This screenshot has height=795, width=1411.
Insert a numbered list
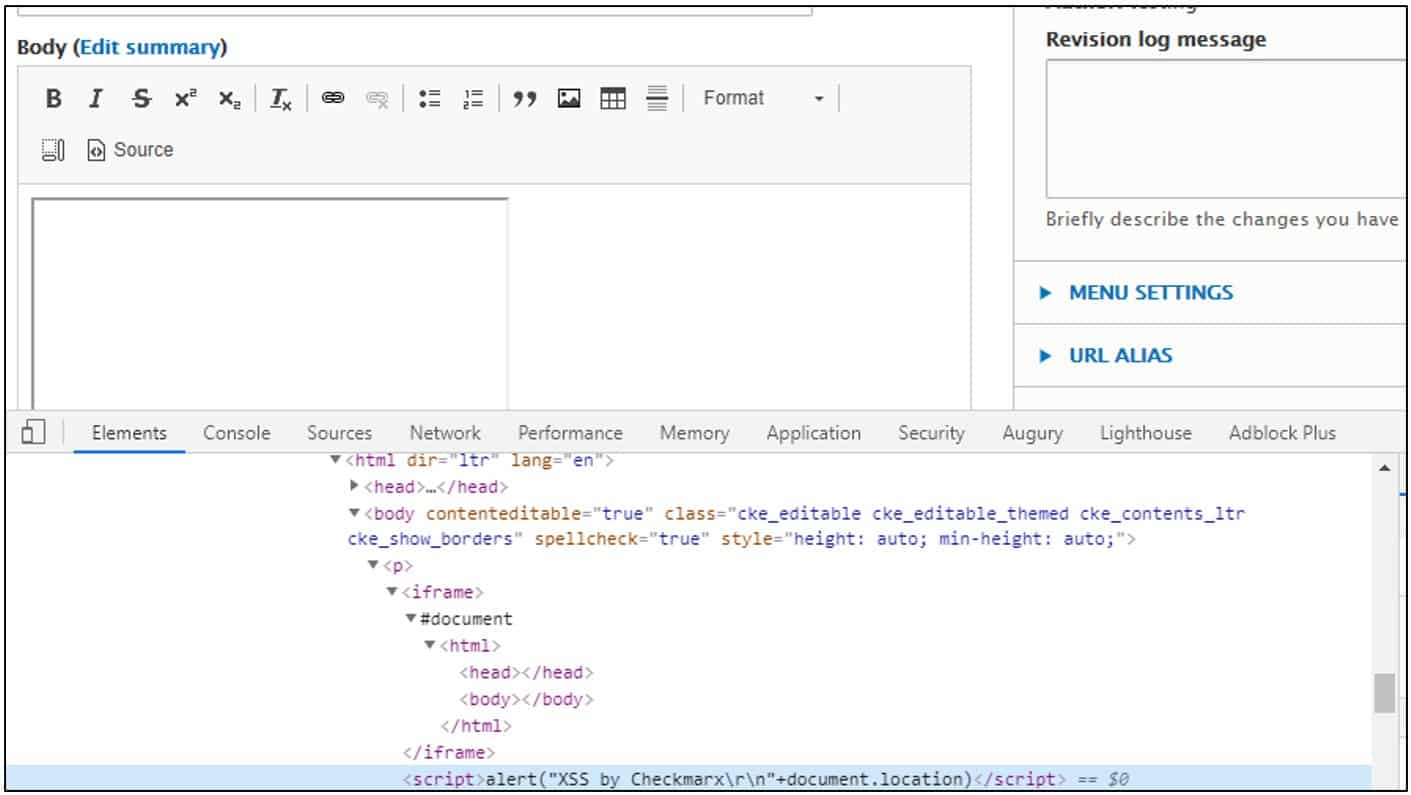pos(473,98)
